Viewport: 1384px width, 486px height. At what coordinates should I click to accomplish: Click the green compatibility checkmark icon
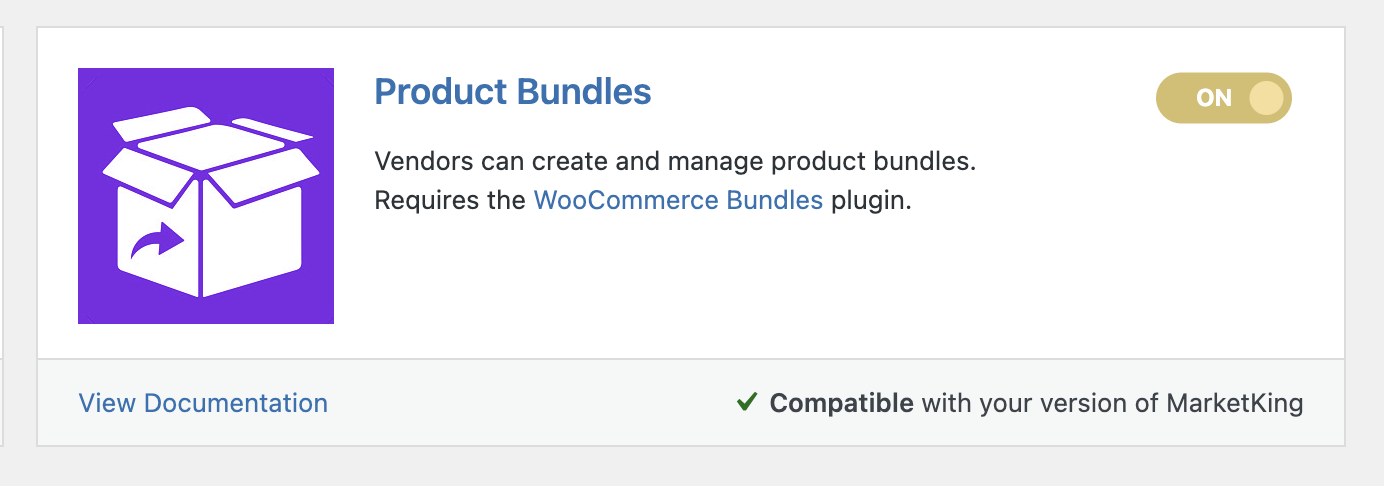click(x=746, y=403)
